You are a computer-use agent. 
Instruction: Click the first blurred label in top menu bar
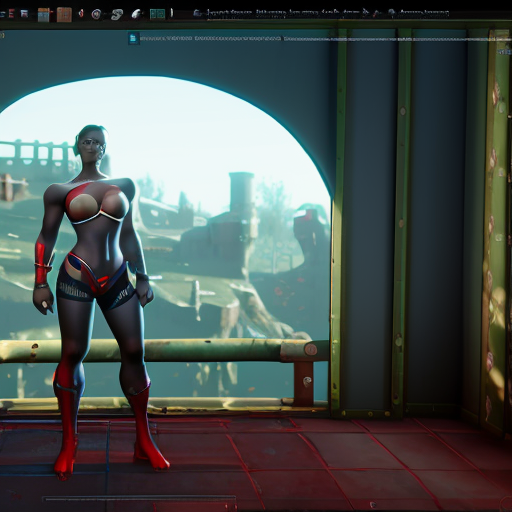[x=229, y=13]
